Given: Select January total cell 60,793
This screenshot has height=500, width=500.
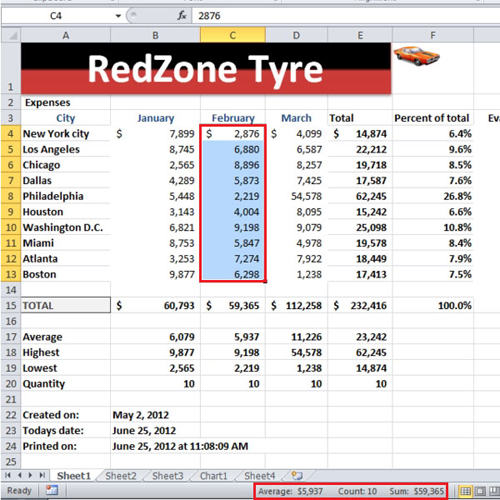Looking at the screenshot, I should (x=155, y=305).
